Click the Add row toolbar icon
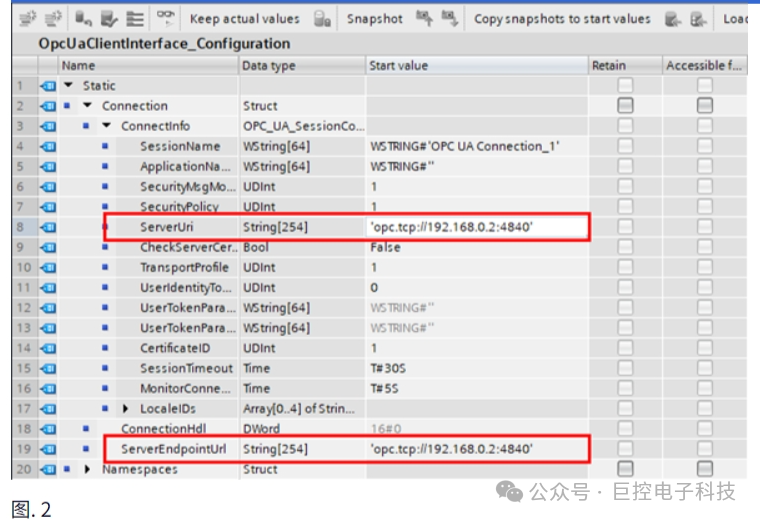 point(52,19)
